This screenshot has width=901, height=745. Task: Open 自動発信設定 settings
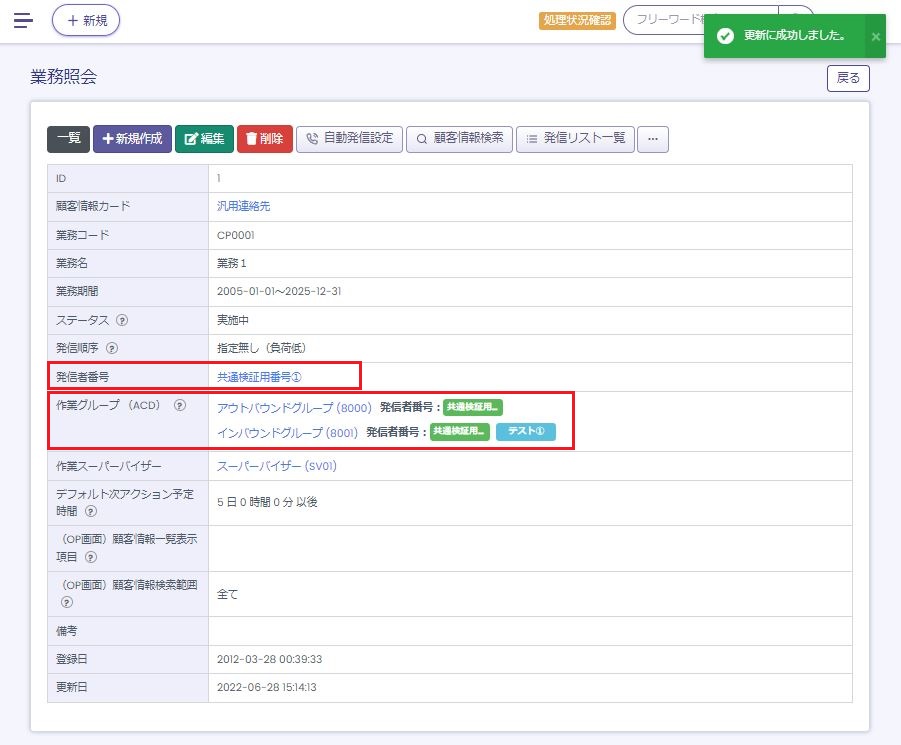click(350, 140)
